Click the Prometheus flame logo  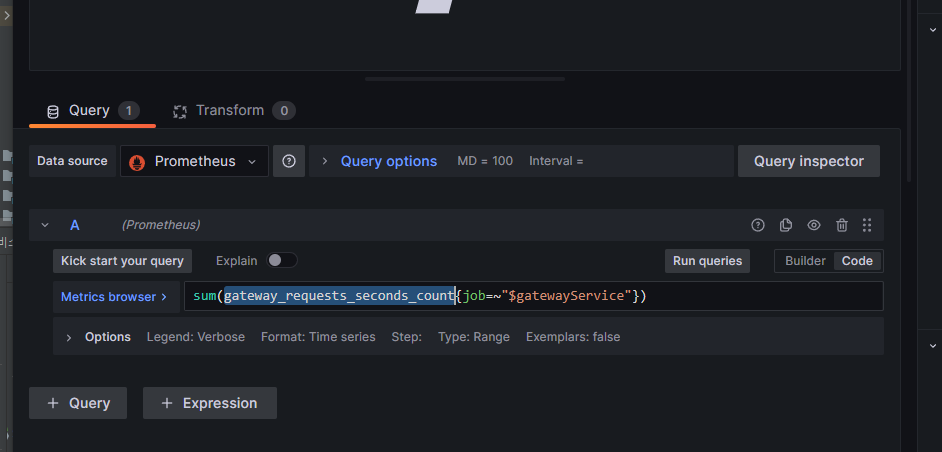pyautogui.click(x=137, y=162)
